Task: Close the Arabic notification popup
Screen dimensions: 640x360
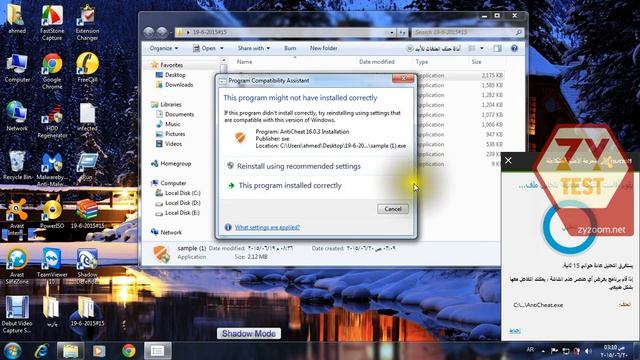Action: coord(508,160)
